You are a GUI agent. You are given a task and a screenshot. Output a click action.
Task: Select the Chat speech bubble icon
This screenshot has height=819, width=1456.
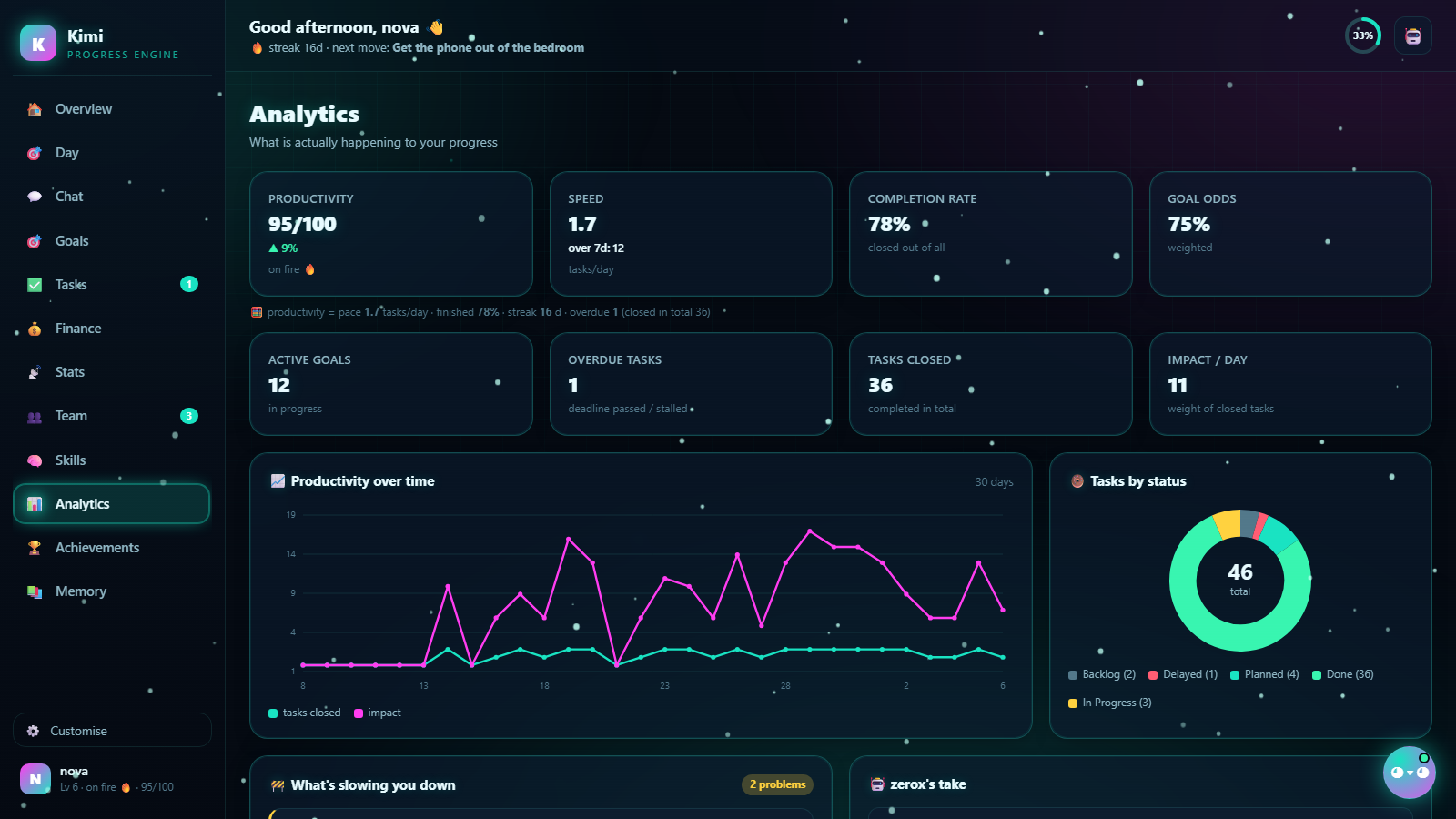35,197
